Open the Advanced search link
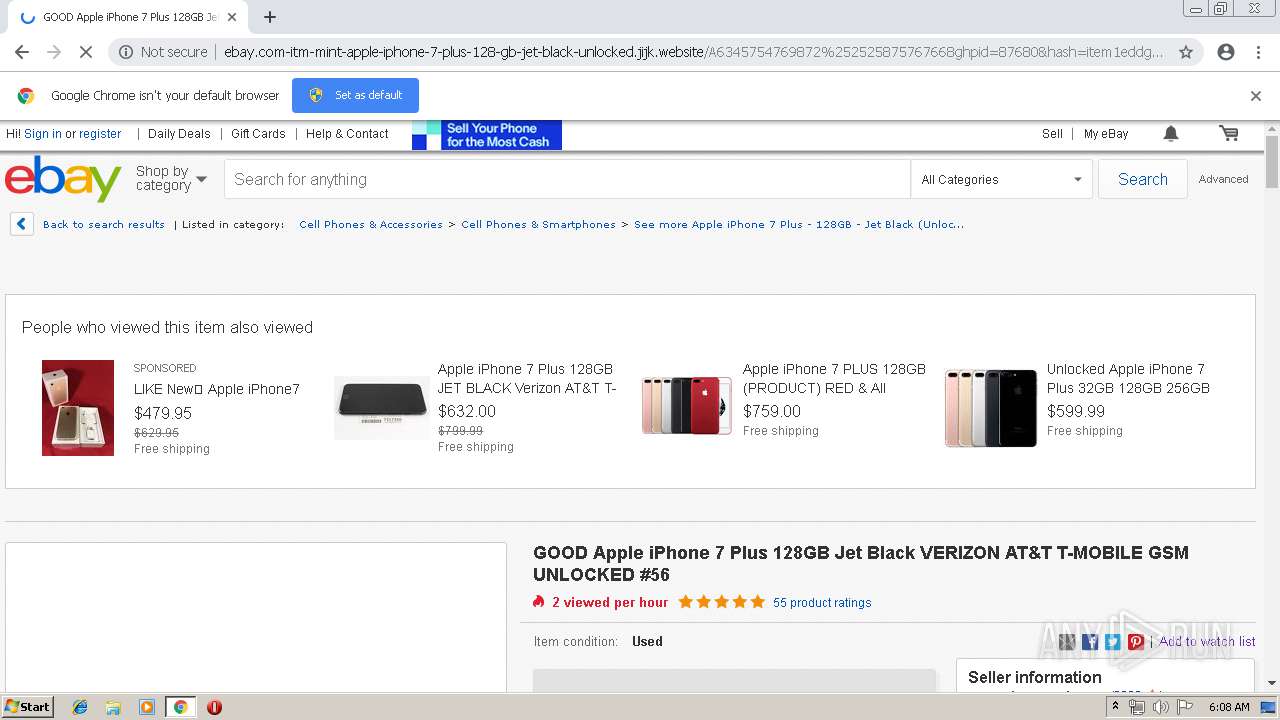 1223,179
